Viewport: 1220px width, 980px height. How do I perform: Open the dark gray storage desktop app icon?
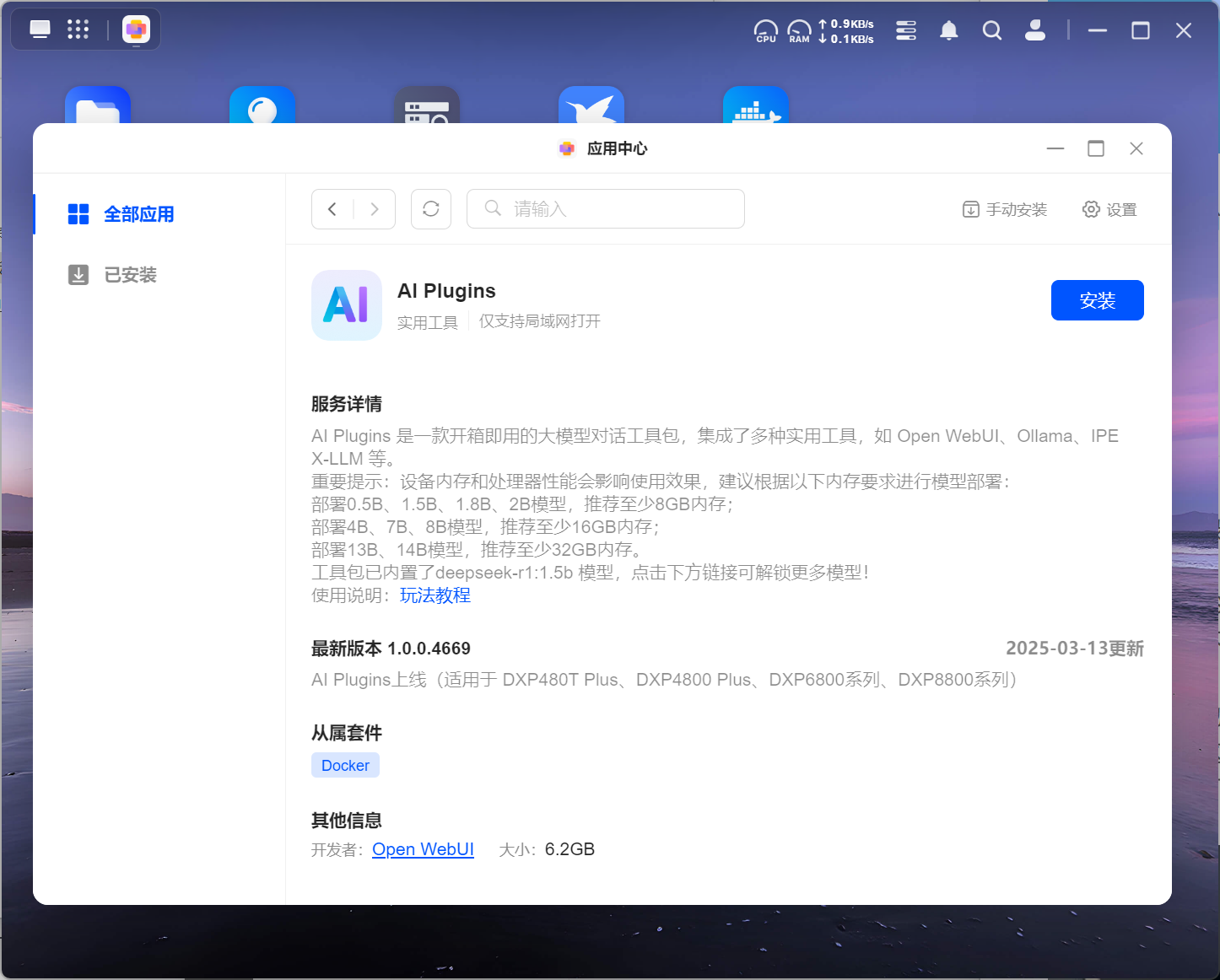point(427,105)
